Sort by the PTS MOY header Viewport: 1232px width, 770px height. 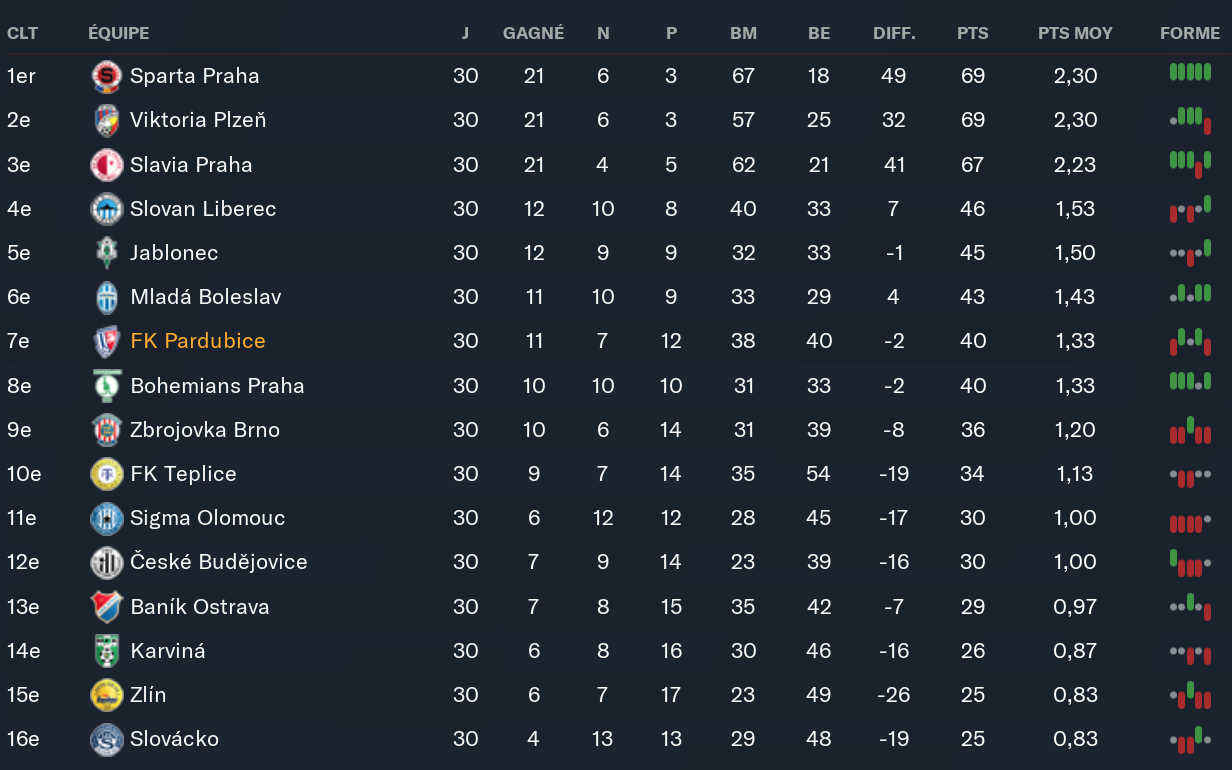(1075, 33)
